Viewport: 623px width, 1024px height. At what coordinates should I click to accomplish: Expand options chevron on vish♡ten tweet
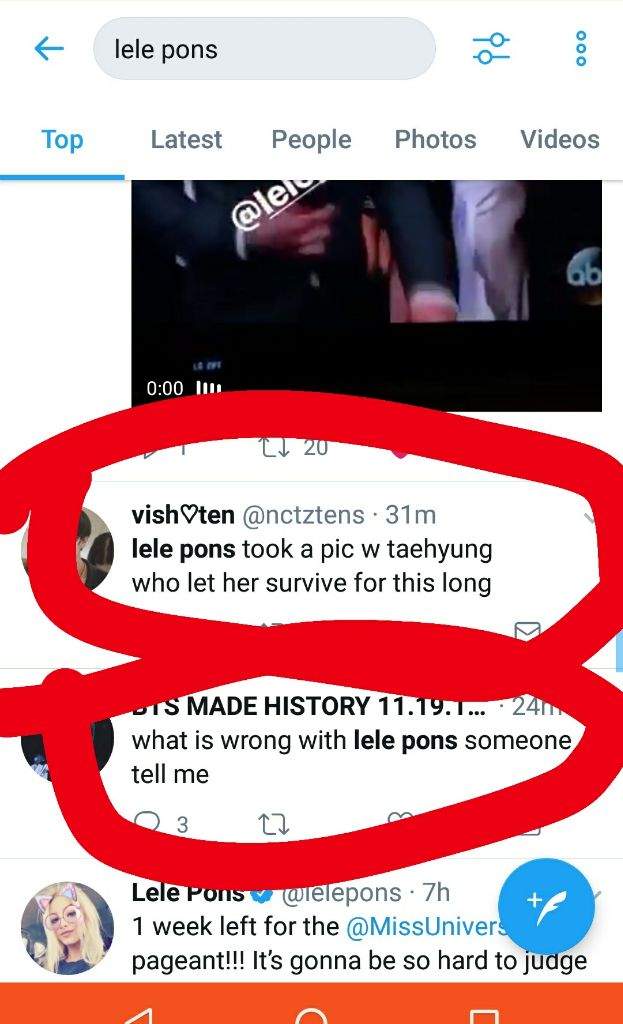[590, 517]
